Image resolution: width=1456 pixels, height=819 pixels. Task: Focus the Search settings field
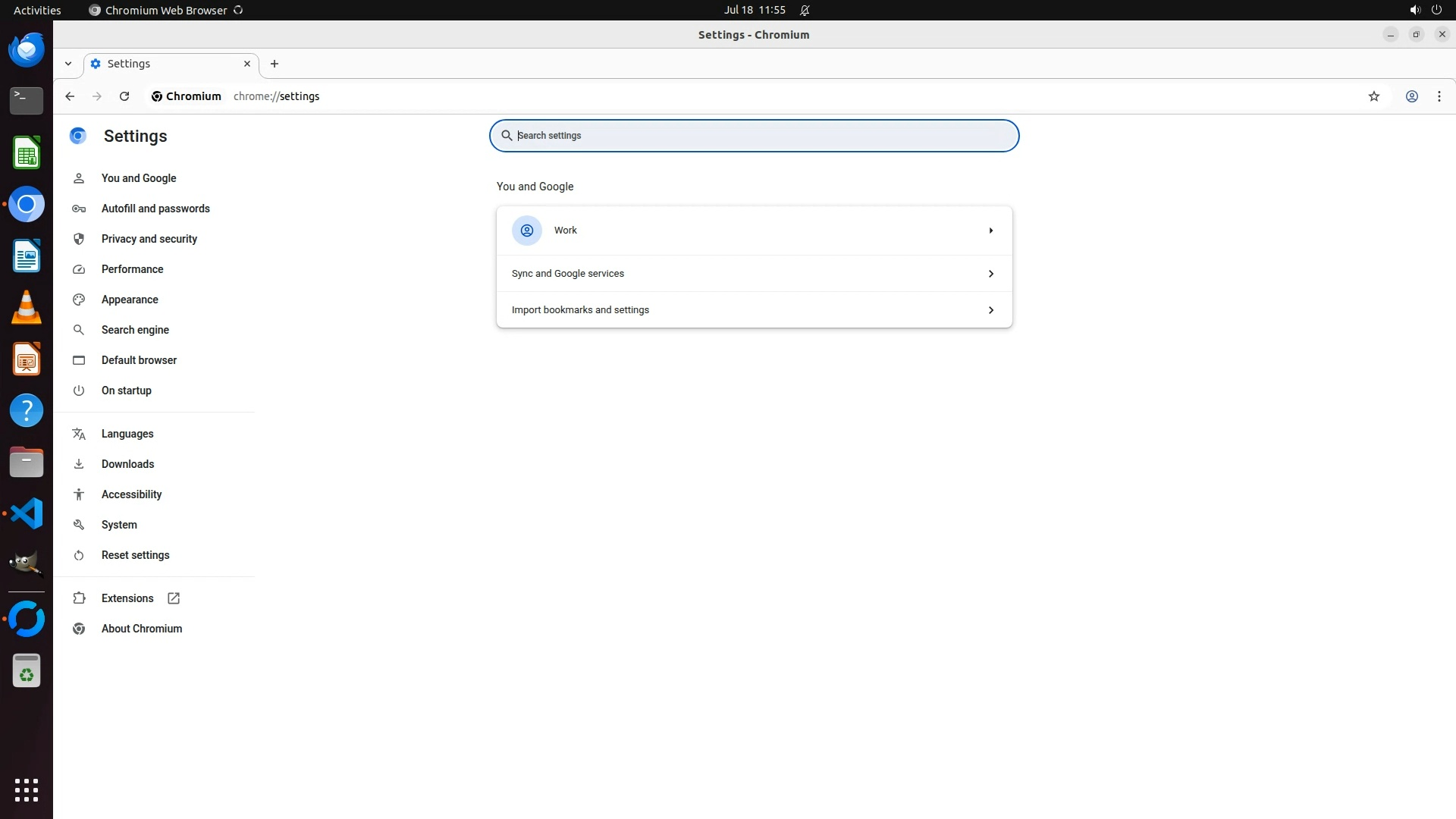(758, 136)
